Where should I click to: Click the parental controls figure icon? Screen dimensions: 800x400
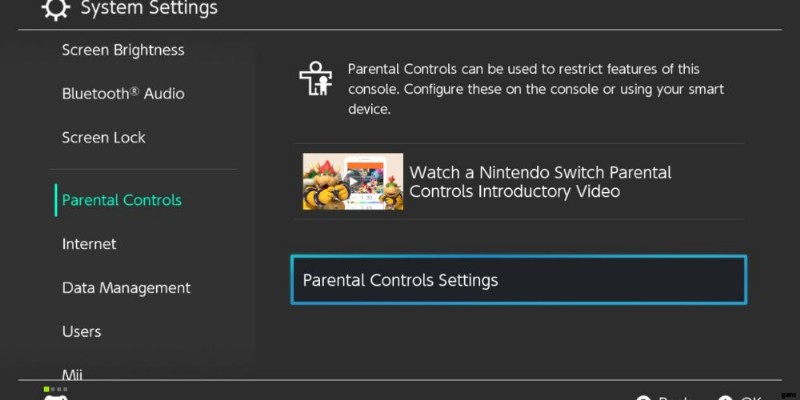pos(315,78)
